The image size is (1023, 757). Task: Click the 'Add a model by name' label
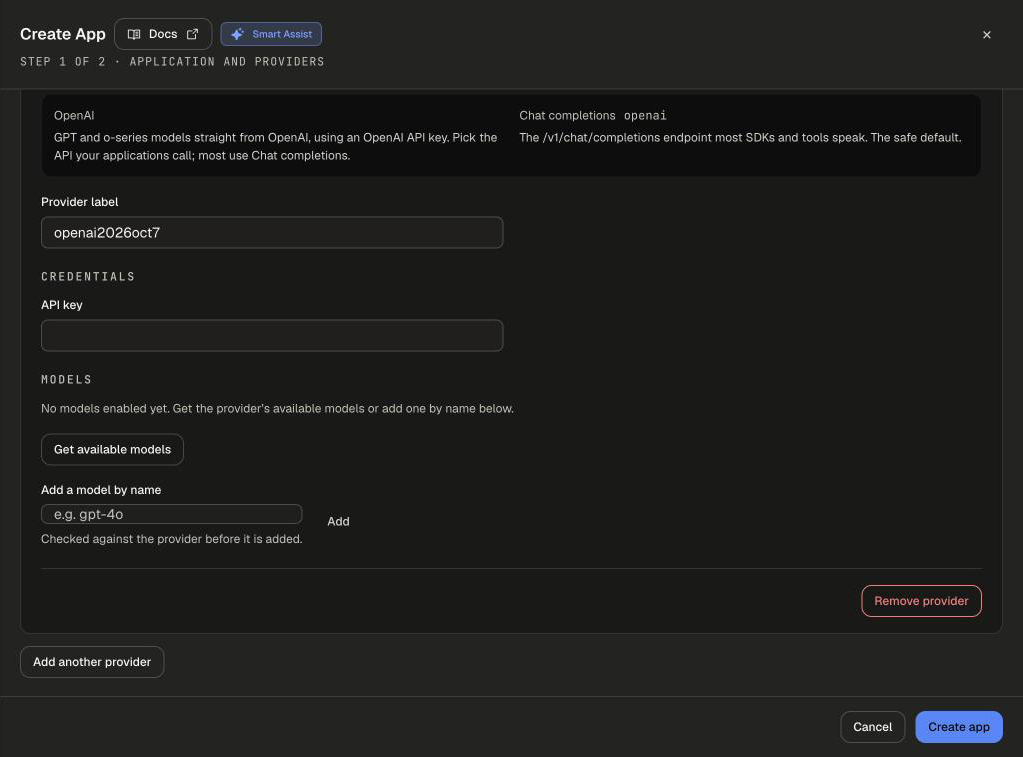point(101,490)
